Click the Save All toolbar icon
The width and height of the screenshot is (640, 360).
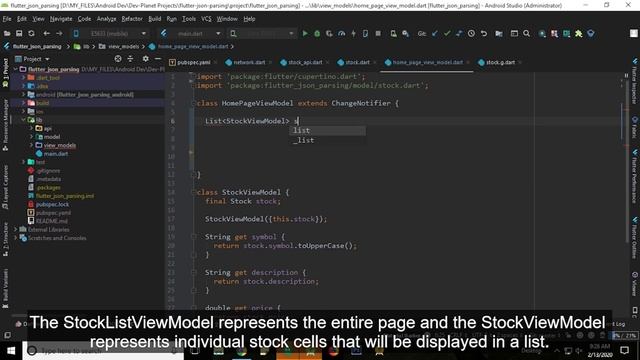[19, 33]
